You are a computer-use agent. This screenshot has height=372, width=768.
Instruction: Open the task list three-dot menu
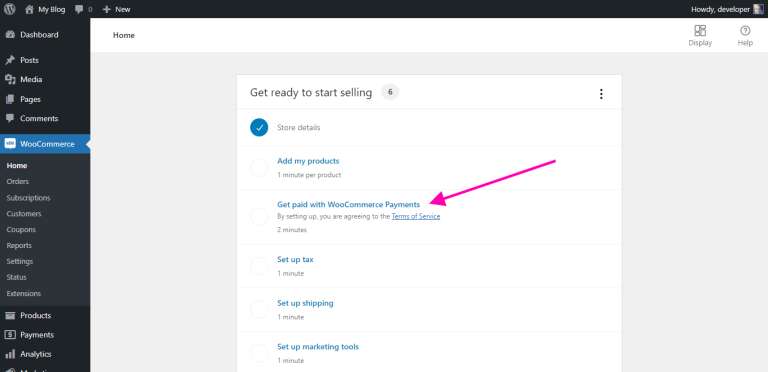tap(601, 94)
